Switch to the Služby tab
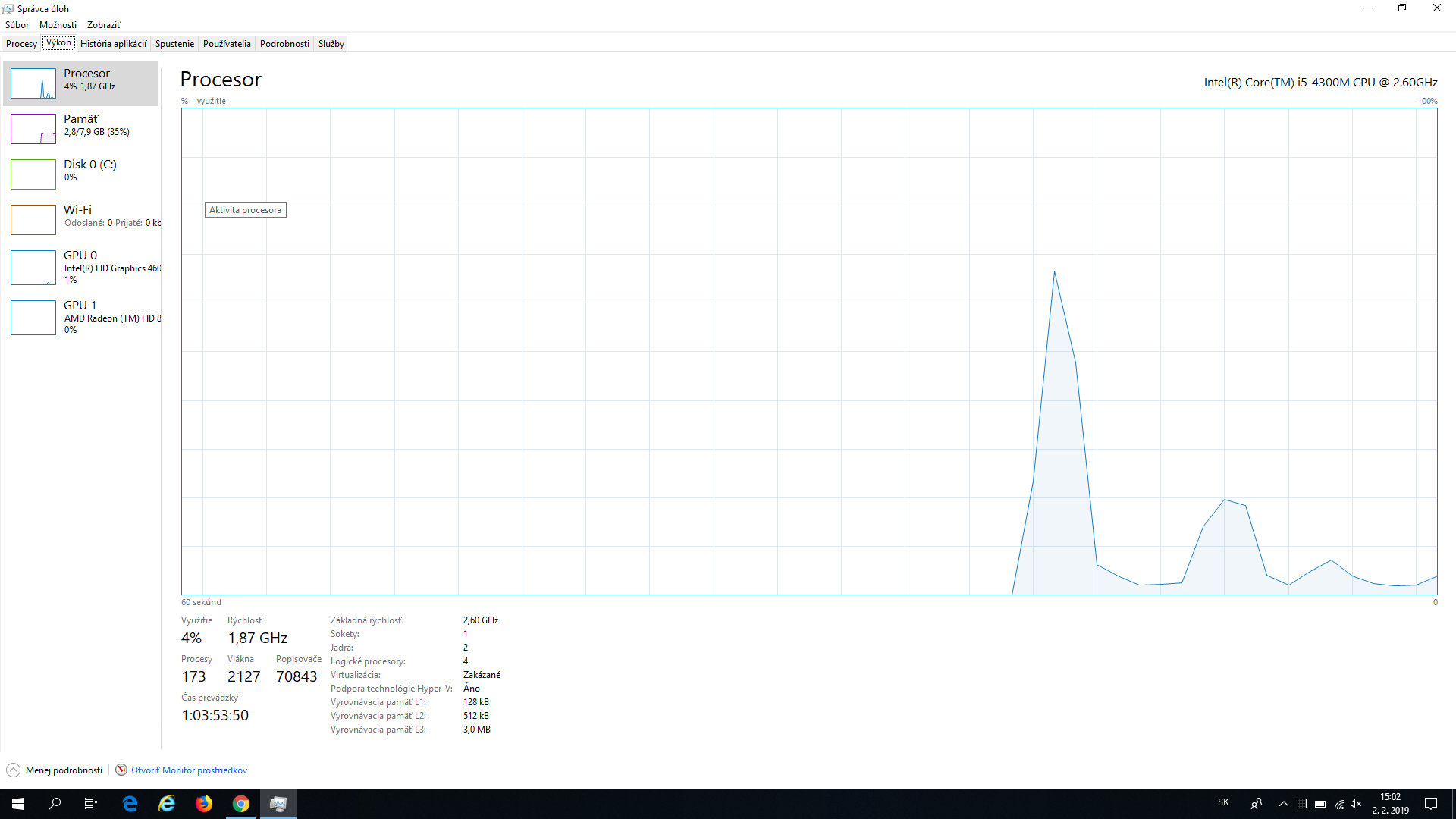This screenshot has width=1456, height=819. [x=331, y=44]
